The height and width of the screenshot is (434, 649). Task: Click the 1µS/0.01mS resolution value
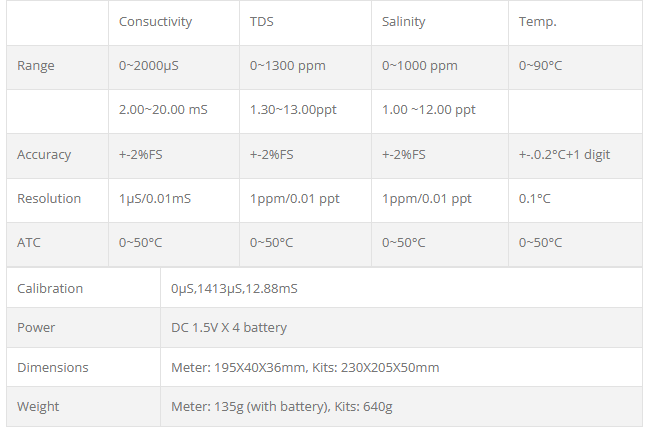(155, 199)
